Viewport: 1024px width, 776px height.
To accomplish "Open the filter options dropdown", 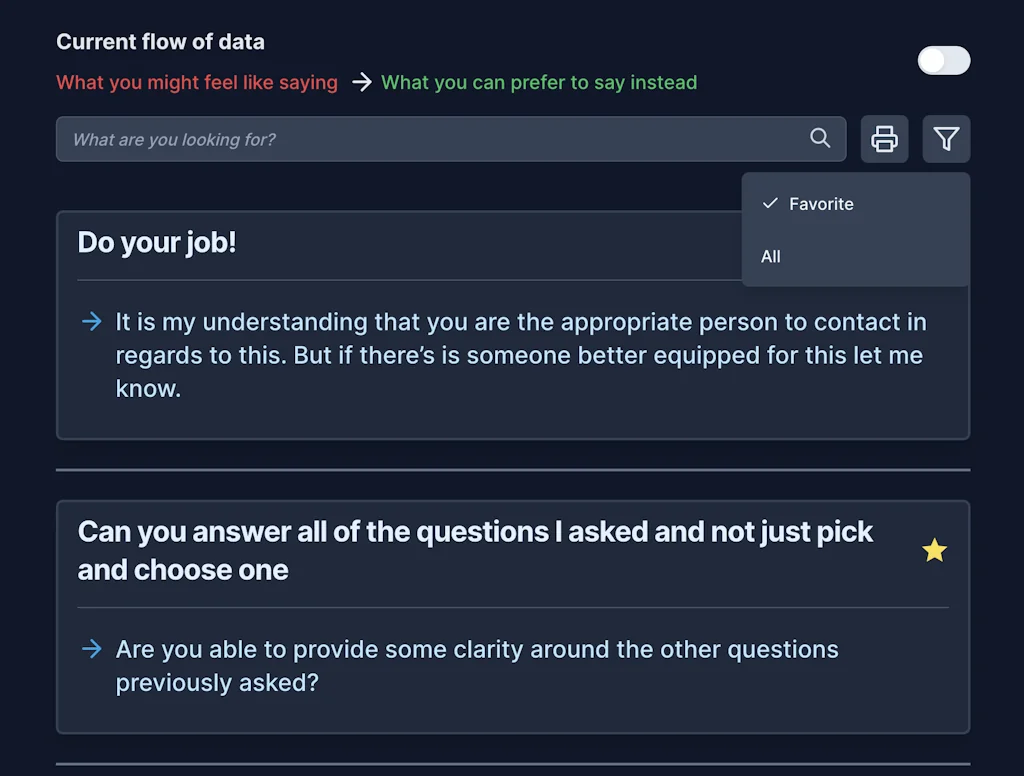I will click(x=946, y=139).
